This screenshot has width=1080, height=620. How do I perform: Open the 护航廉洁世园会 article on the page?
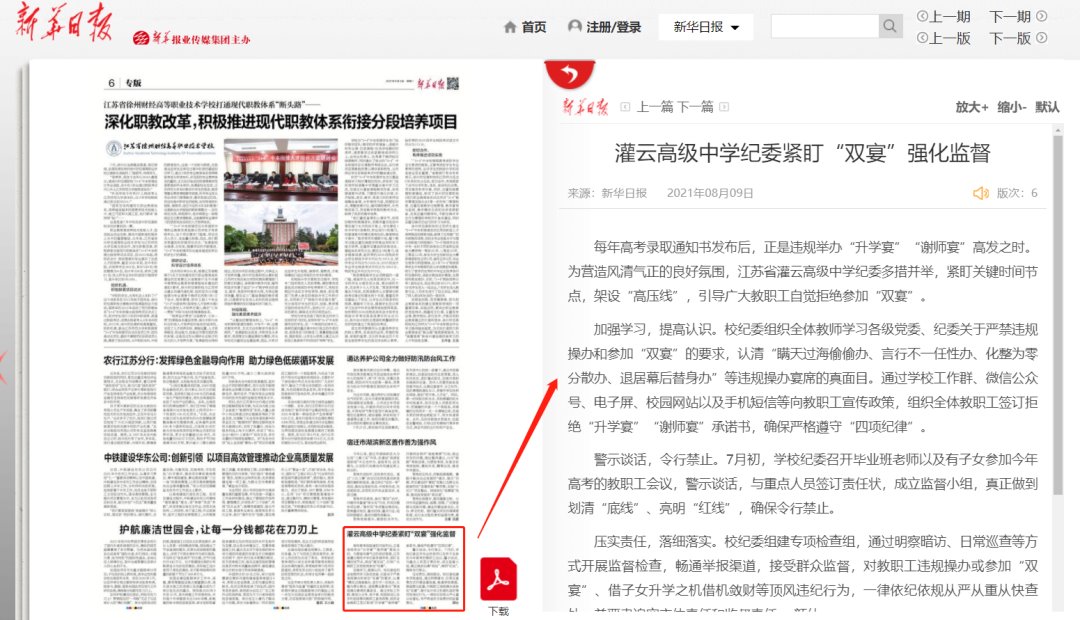coord(219,529)
